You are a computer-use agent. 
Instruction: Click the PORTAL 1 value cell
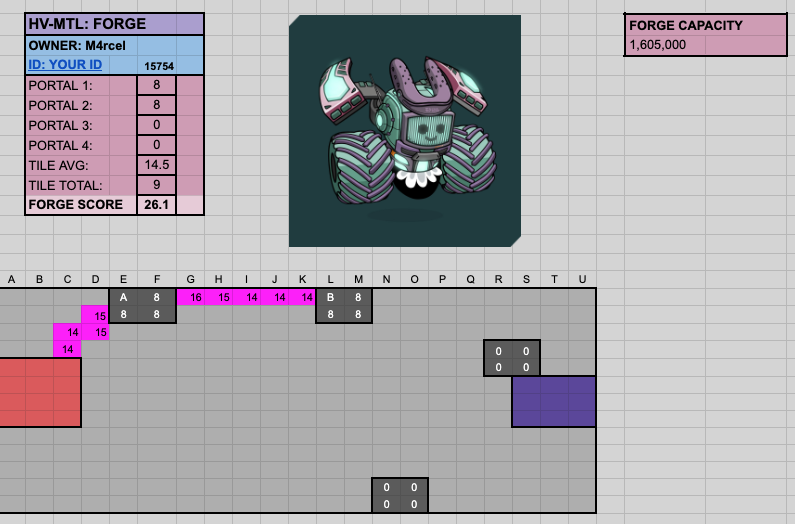click(157, 85)
